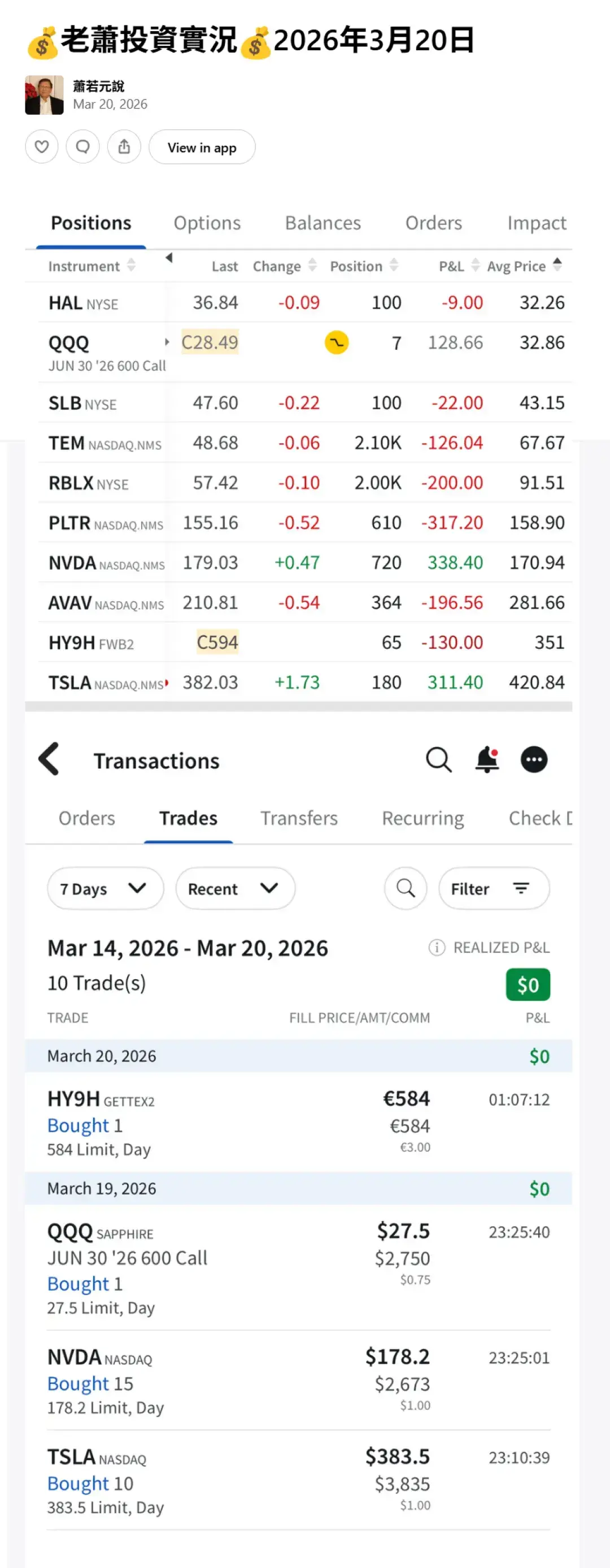
Task: Switch to the Options tab
Action: (207, 223)
